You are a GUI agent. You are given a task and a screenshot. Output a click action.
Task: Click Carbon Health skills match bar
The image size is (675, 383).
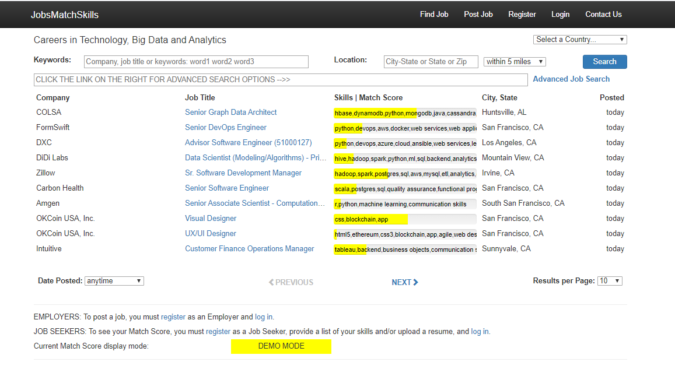pyautogui.click(x=405, y=189)
